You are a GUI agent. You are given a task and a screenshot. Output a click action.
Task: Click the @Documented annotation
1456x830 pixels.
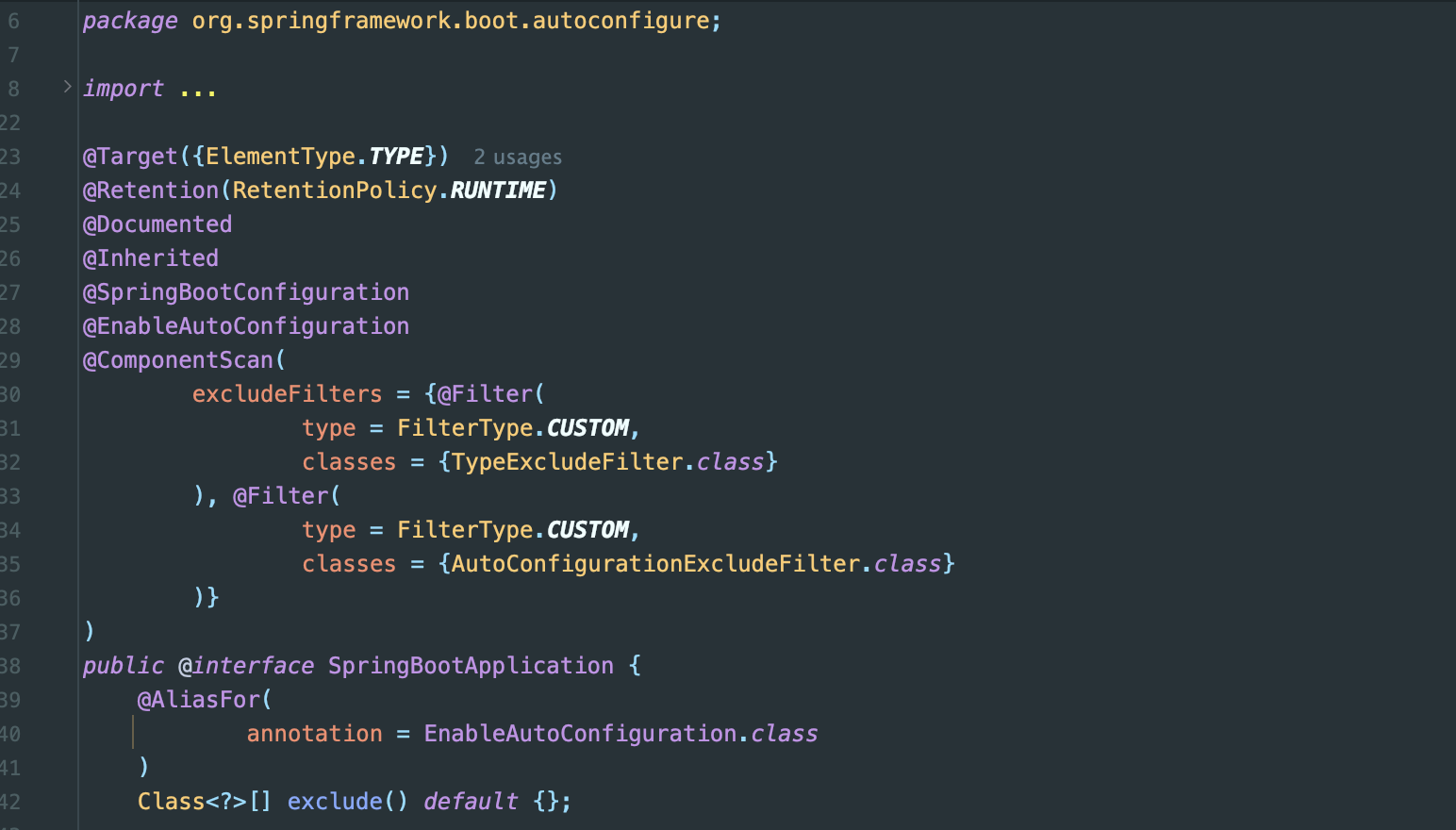(157, 224)
